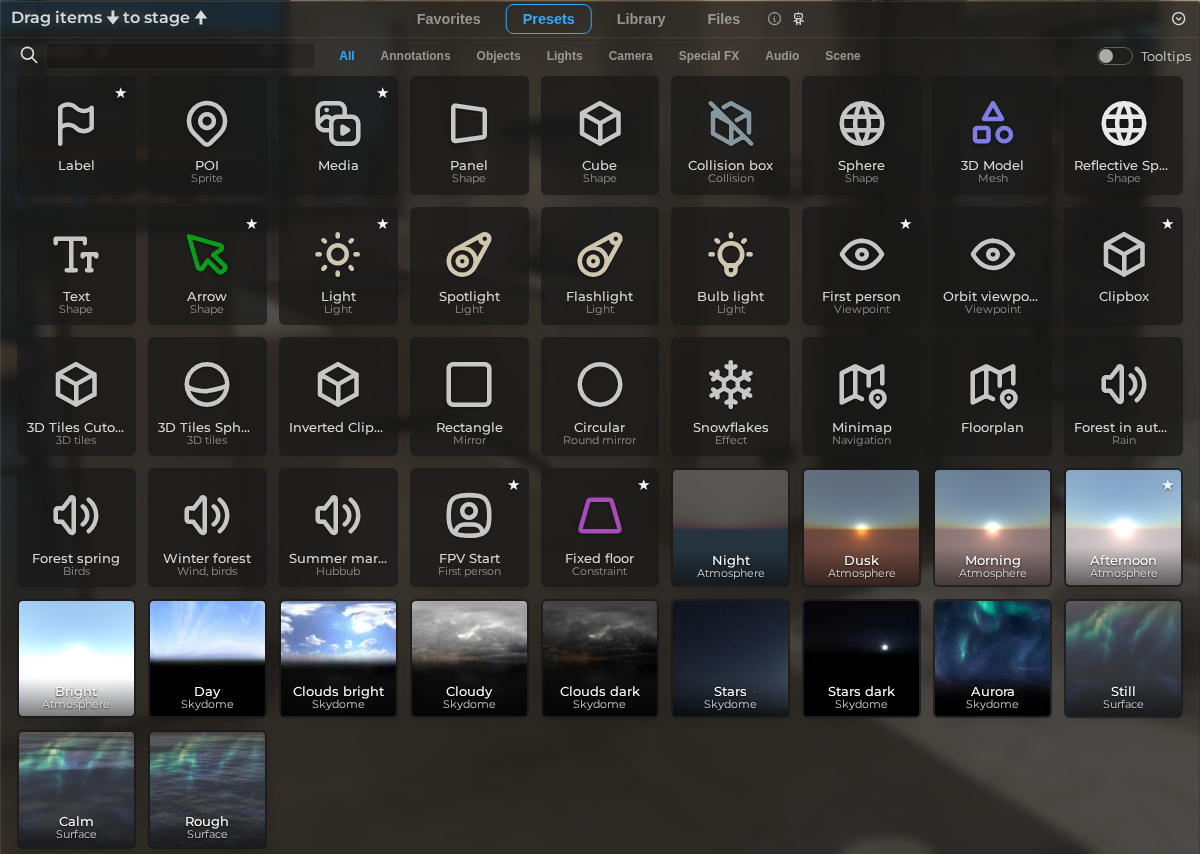Select the Spotlight preset
Screen dimensions: 1200x854
tap(469, 266)
